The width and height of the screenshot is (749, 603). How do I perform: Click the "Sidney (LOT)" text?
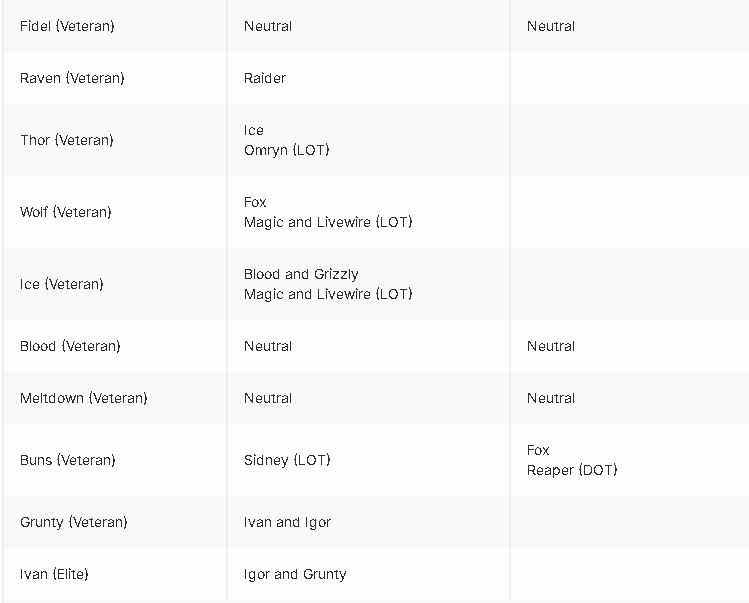tap(287, 460)
